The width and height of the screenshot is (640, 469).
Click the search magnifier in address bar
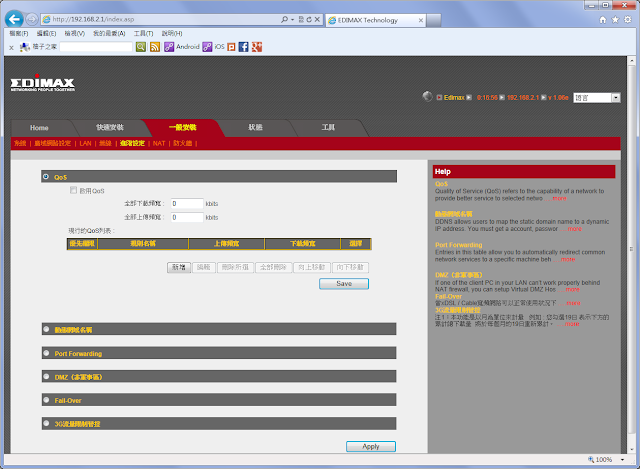pos(284,19)
